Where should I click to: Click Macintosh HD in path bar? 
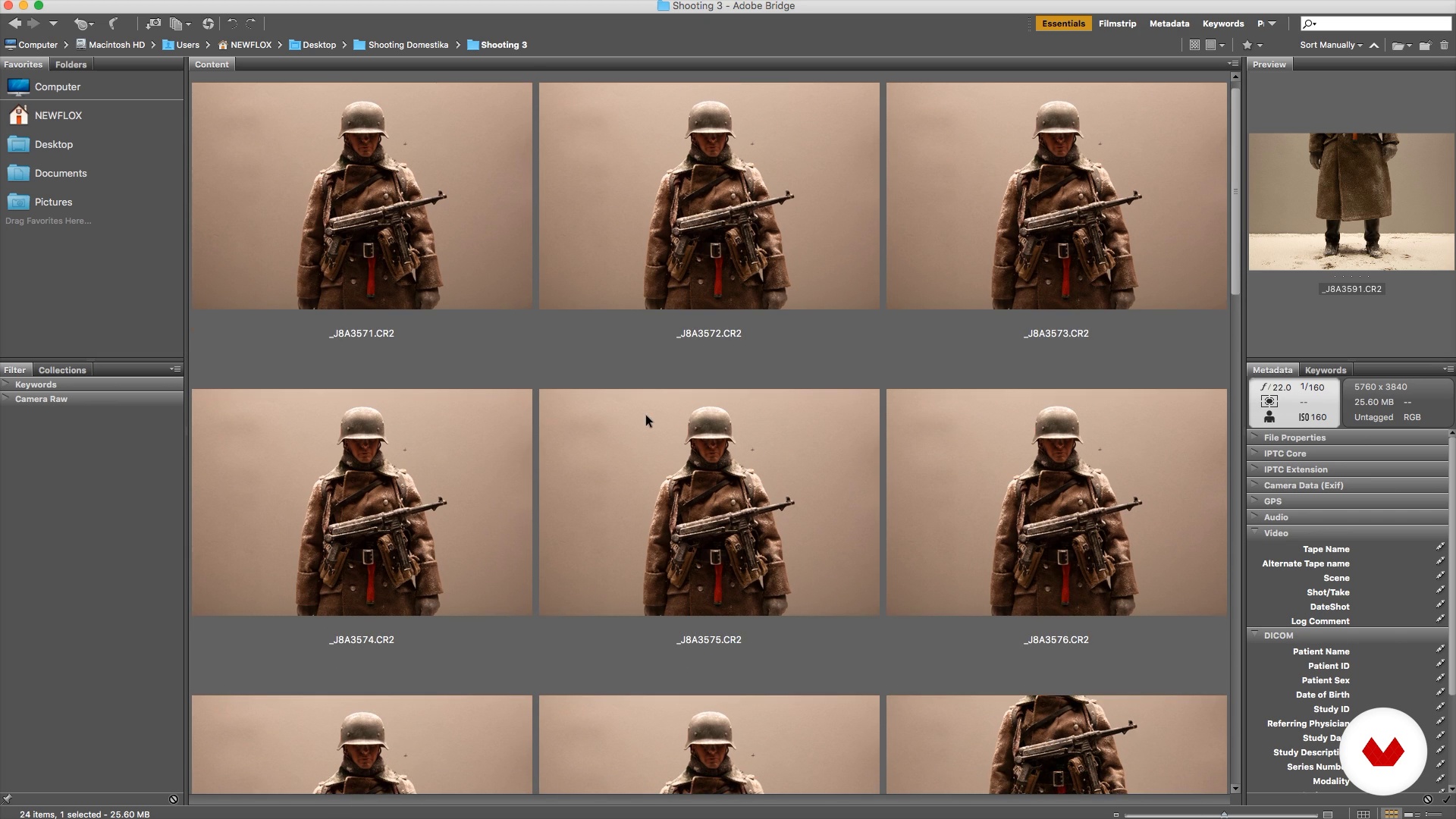pos(110,45)
